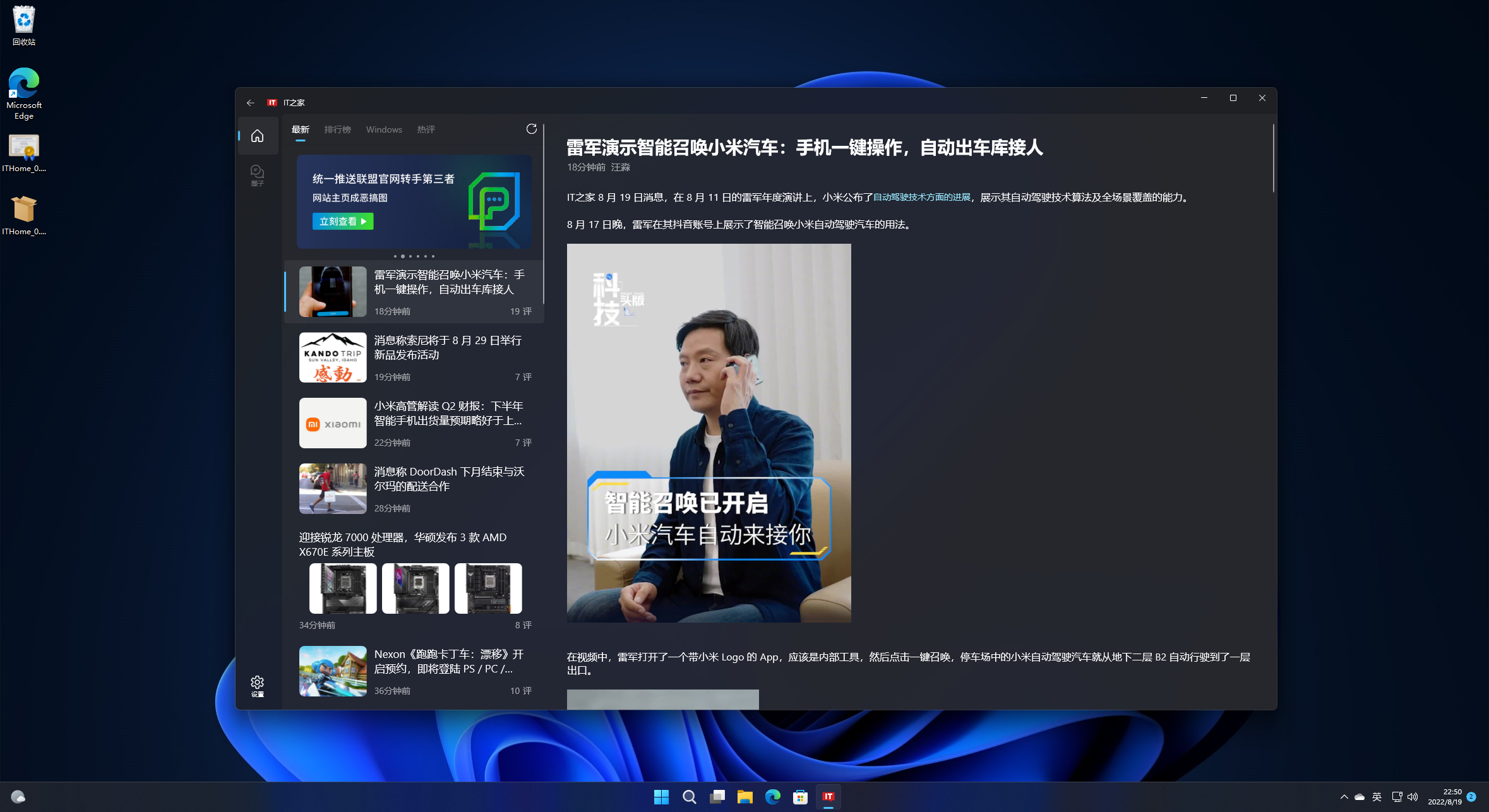
Task: Click the banner carousel page dots
Action: click(414, 256)
